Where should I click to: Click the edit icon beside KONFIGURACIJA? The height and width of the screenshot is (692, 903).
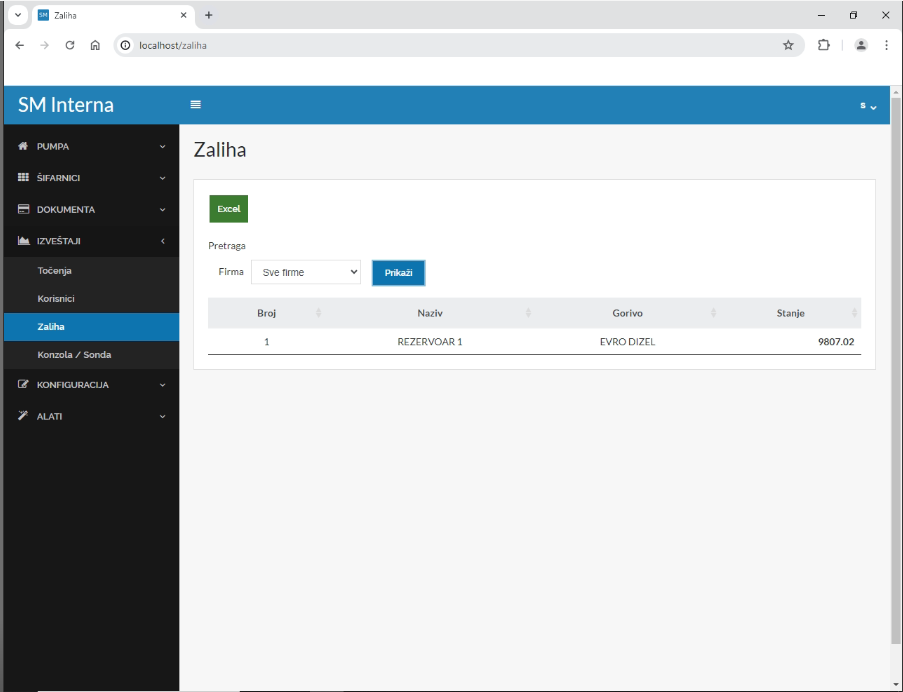pyautogui.click(x=24, y=385)
